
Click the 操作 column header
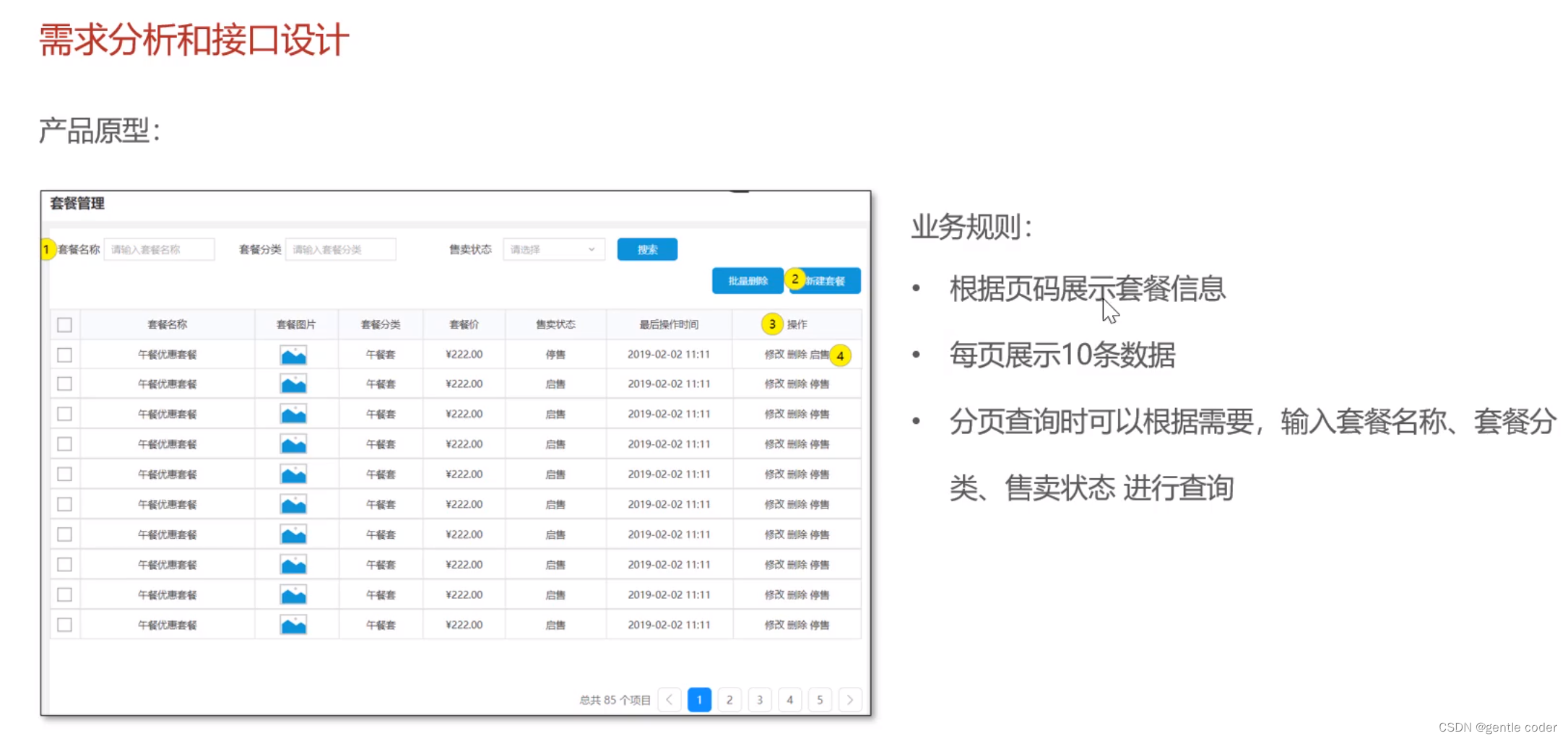797,325
